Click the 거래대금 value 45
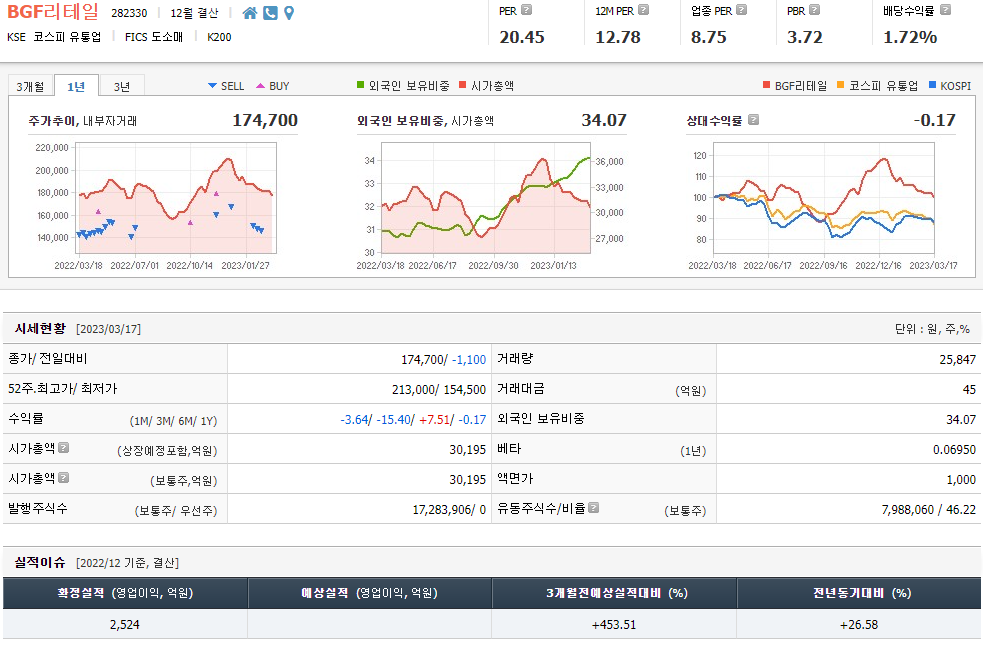The height and width of the screenshot is (645, 983). (969, 390)
